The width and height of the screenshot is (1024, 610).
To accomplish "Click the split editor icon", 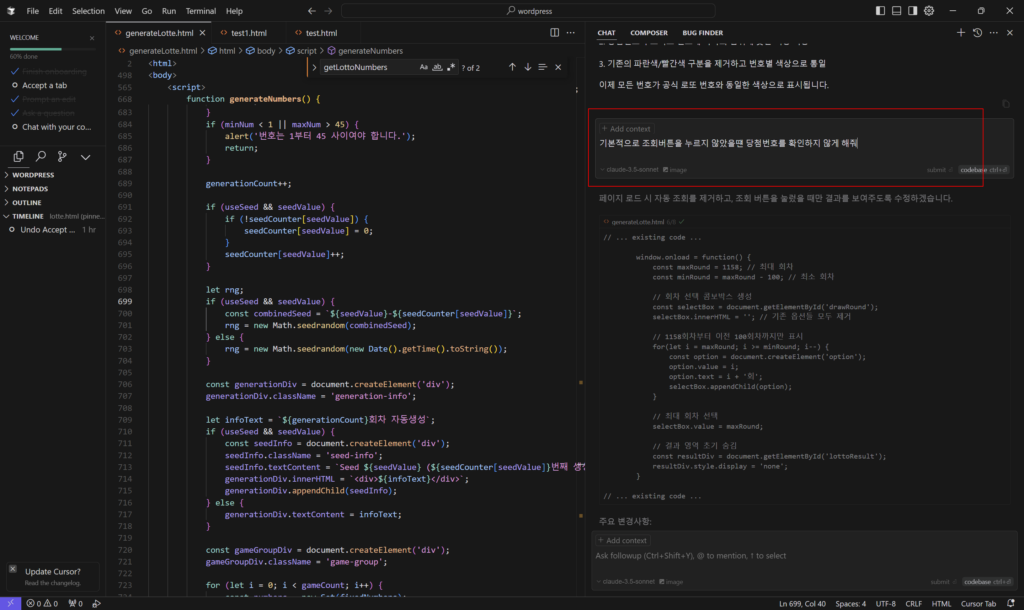I will click(554, 33).
